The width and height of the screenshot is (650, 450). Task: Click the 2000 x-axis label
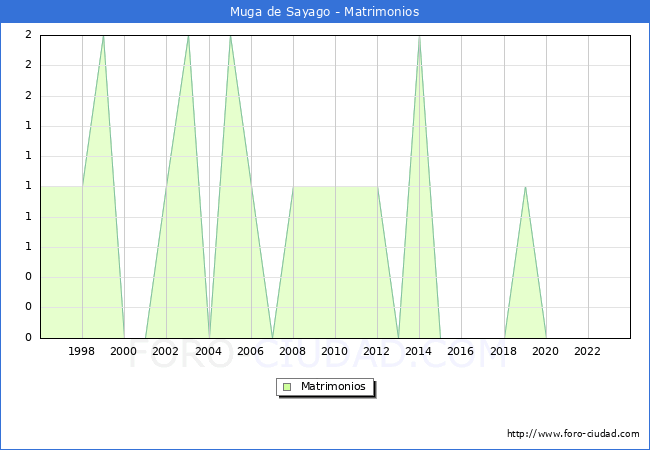[124, 351]
